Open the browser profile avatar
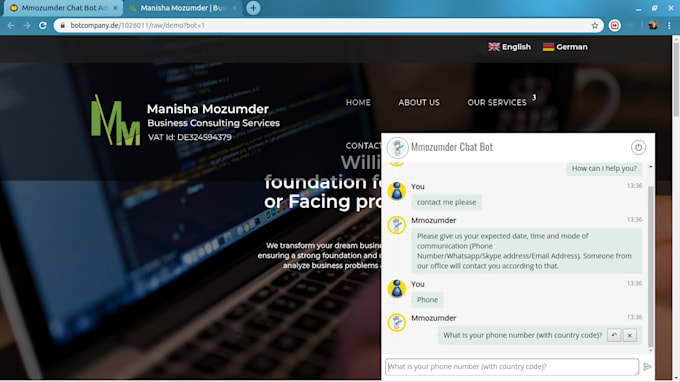The image size is (680, 382). [653, 26]
